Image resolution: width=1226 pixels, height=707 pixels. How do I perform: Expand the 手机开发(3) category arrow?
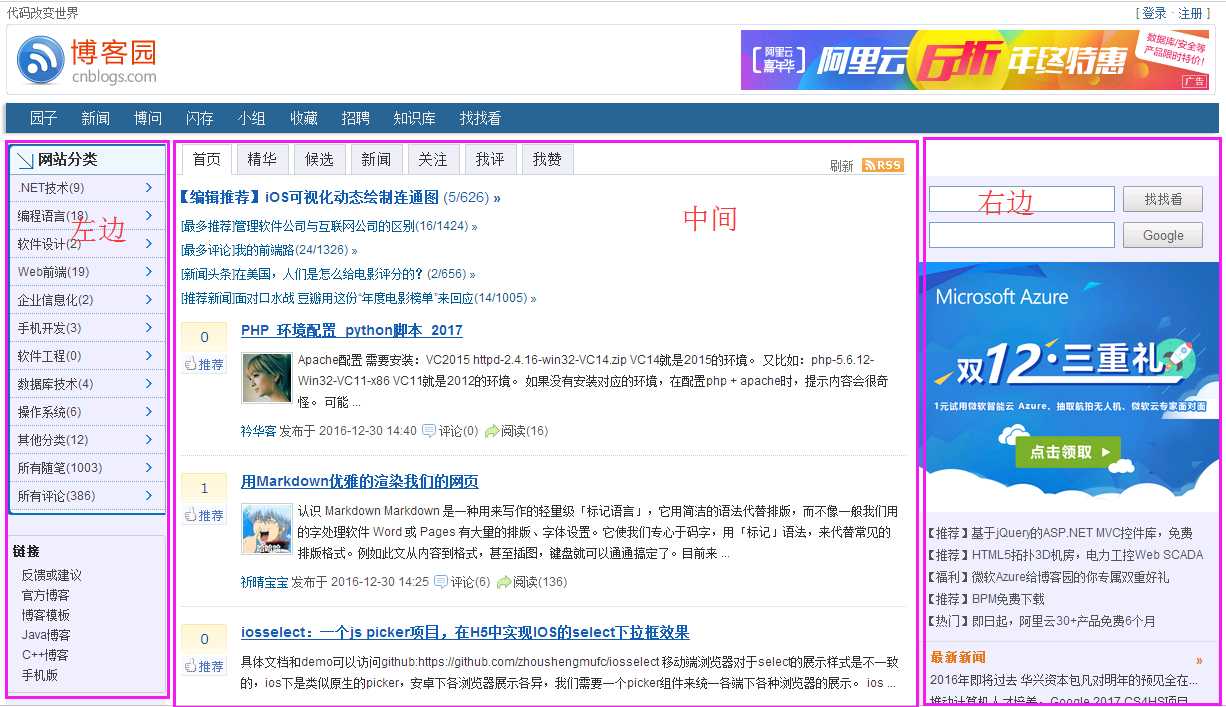148,327
